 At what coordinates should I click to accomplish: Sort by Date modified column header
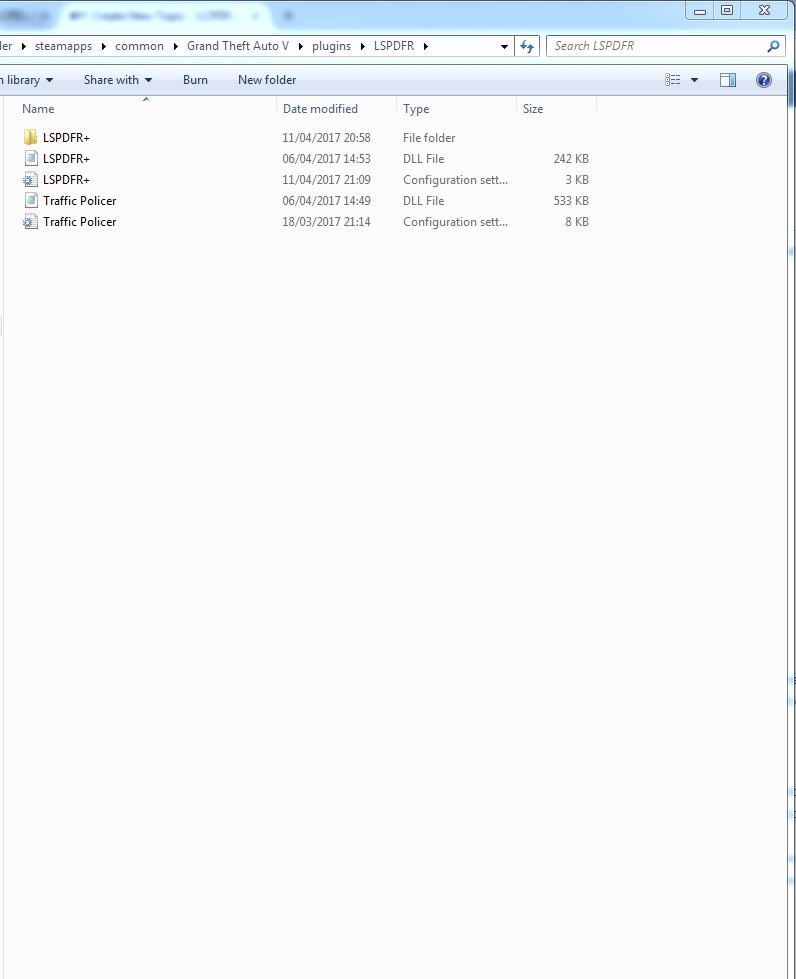pos(320,109)
